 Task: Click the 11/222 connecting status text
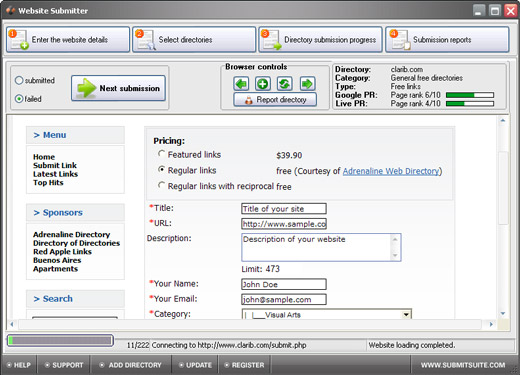coord(216,345)
